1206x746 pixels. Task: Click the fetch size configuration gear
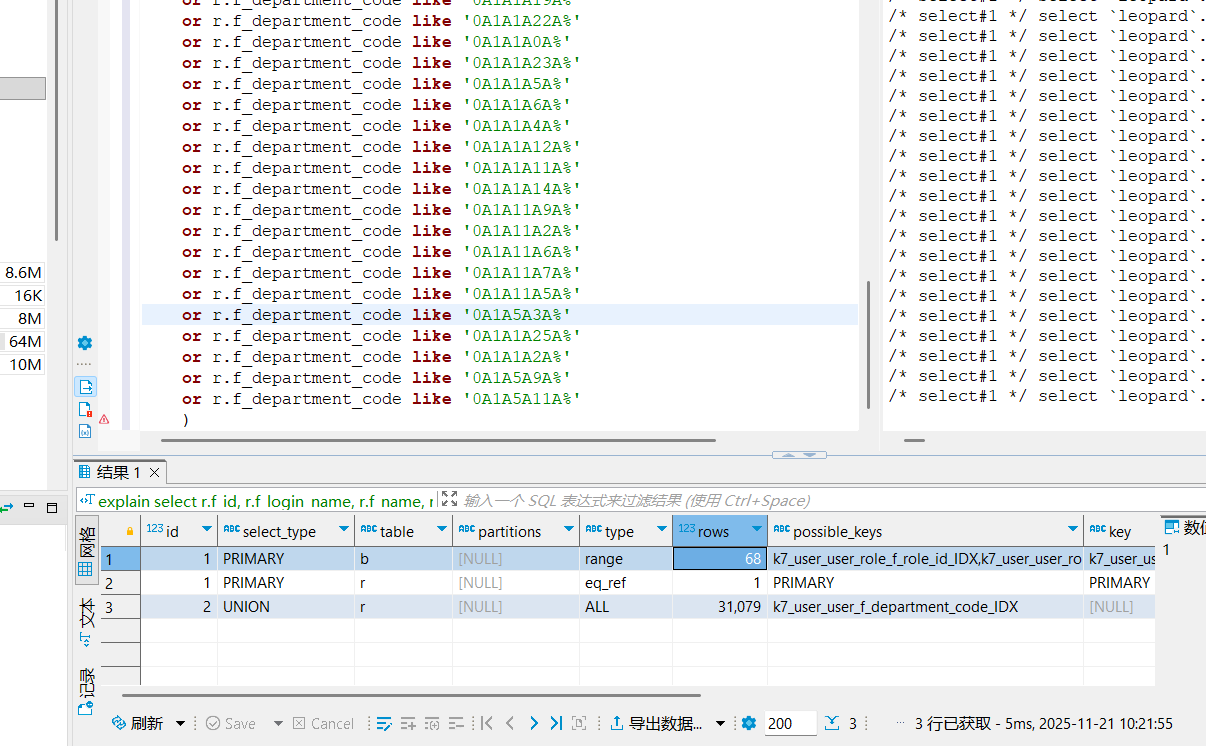tap(748, 723)
